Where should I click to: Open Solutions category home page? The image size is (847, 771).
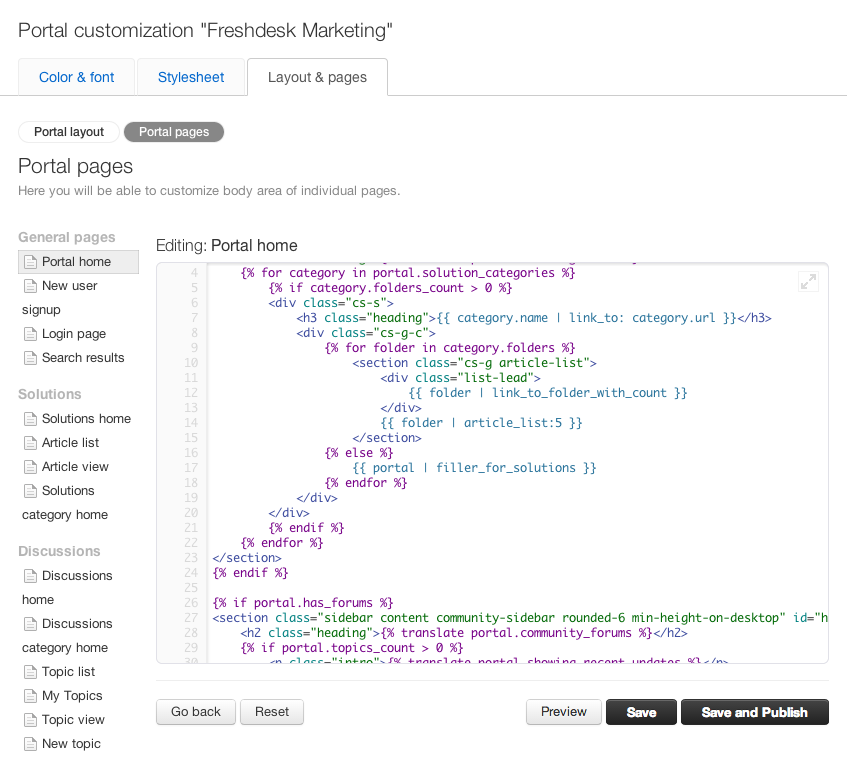tap(65, 502)
